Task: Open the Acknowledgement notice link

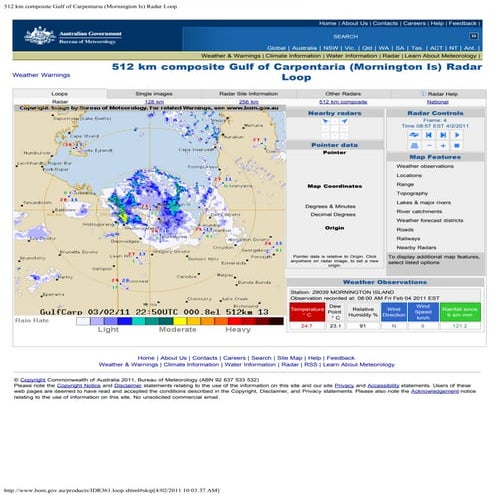Action: pos(435,391)
